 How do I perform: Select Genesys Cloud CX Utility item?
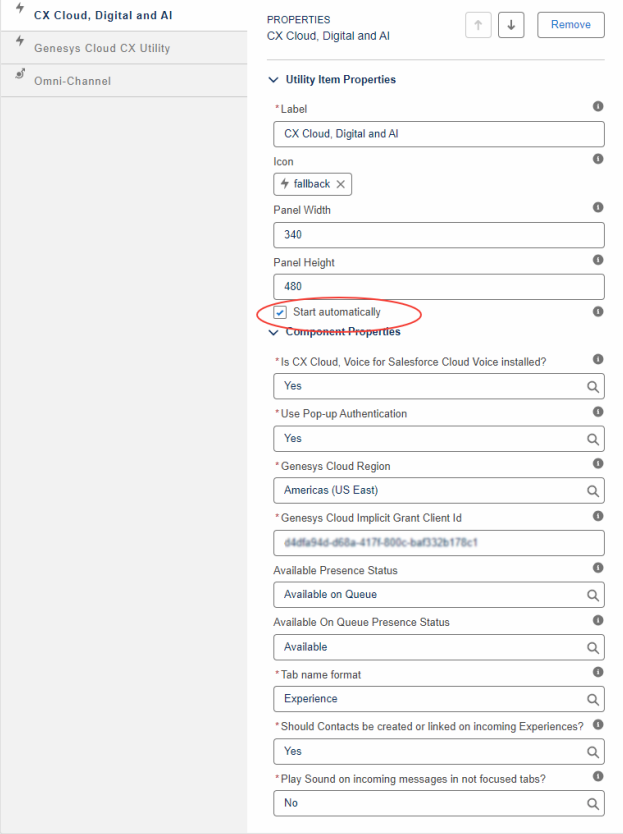[102, 48]
